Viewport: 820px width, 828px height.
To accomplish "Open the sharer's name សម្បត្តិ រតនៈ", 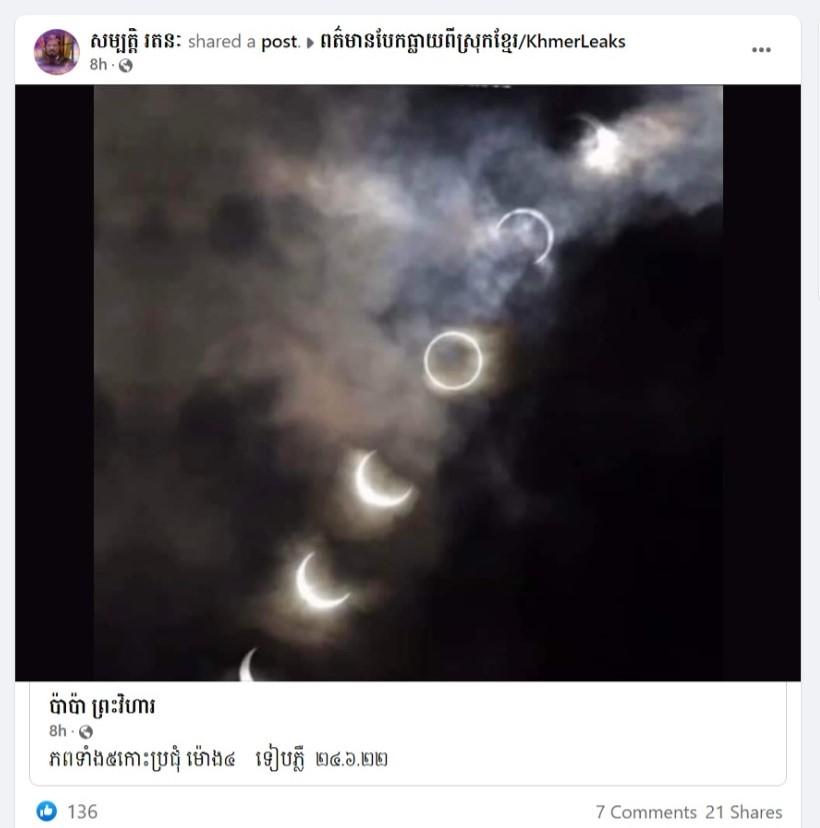I will coord(135,41).
